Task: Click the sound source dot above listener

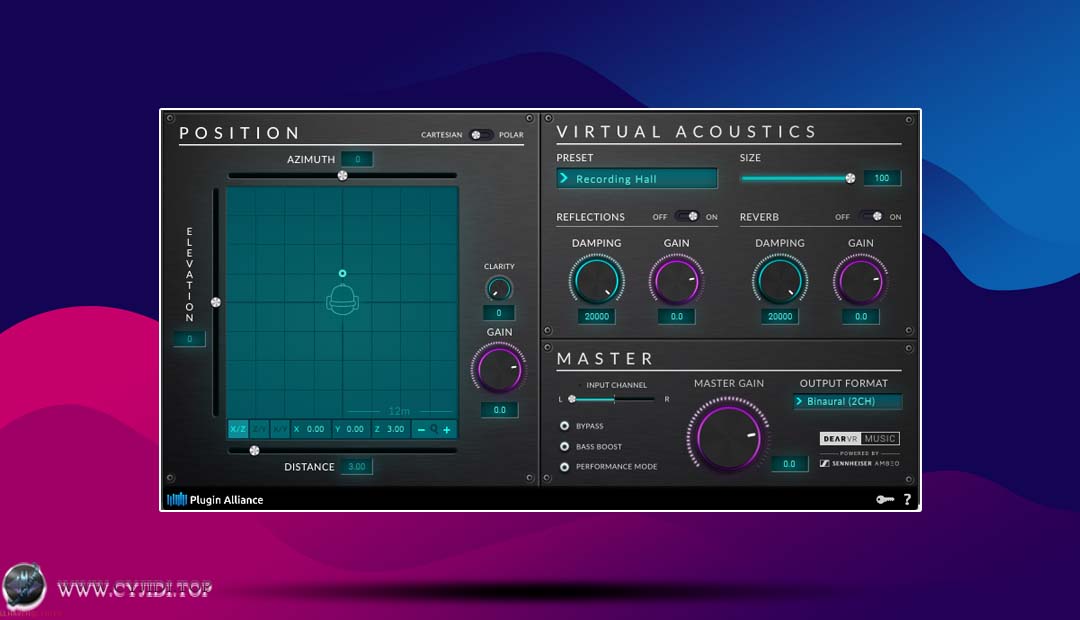Action: (342, 273)
